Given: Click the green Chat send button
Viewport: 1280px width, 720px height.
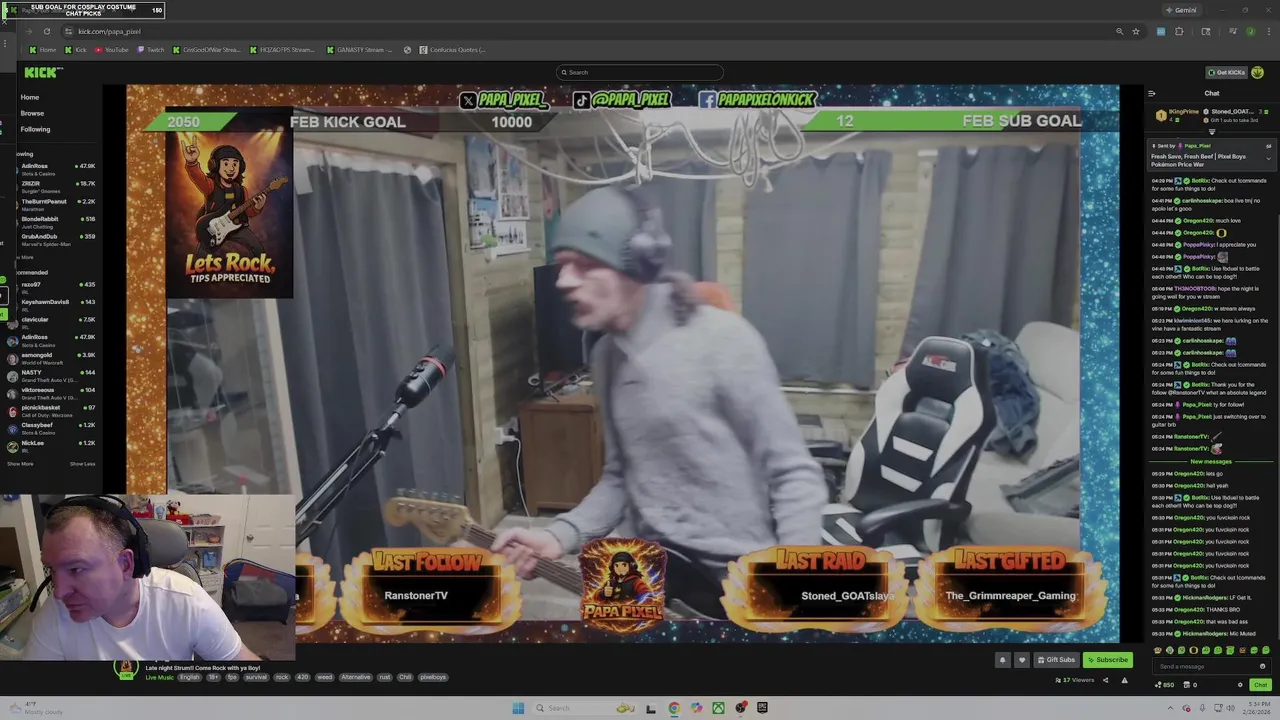Looking at the screenshot, I should tap(1260, 685).
